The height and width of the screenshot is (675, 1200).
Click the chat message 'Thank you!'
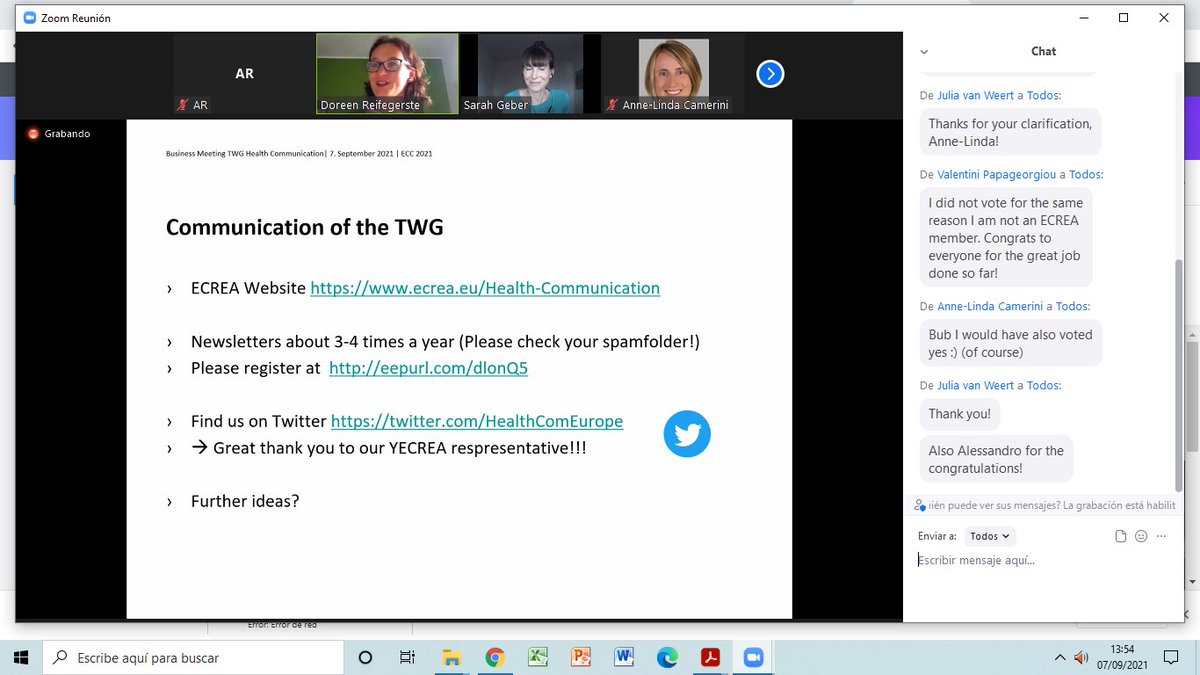tap(959, 414)
